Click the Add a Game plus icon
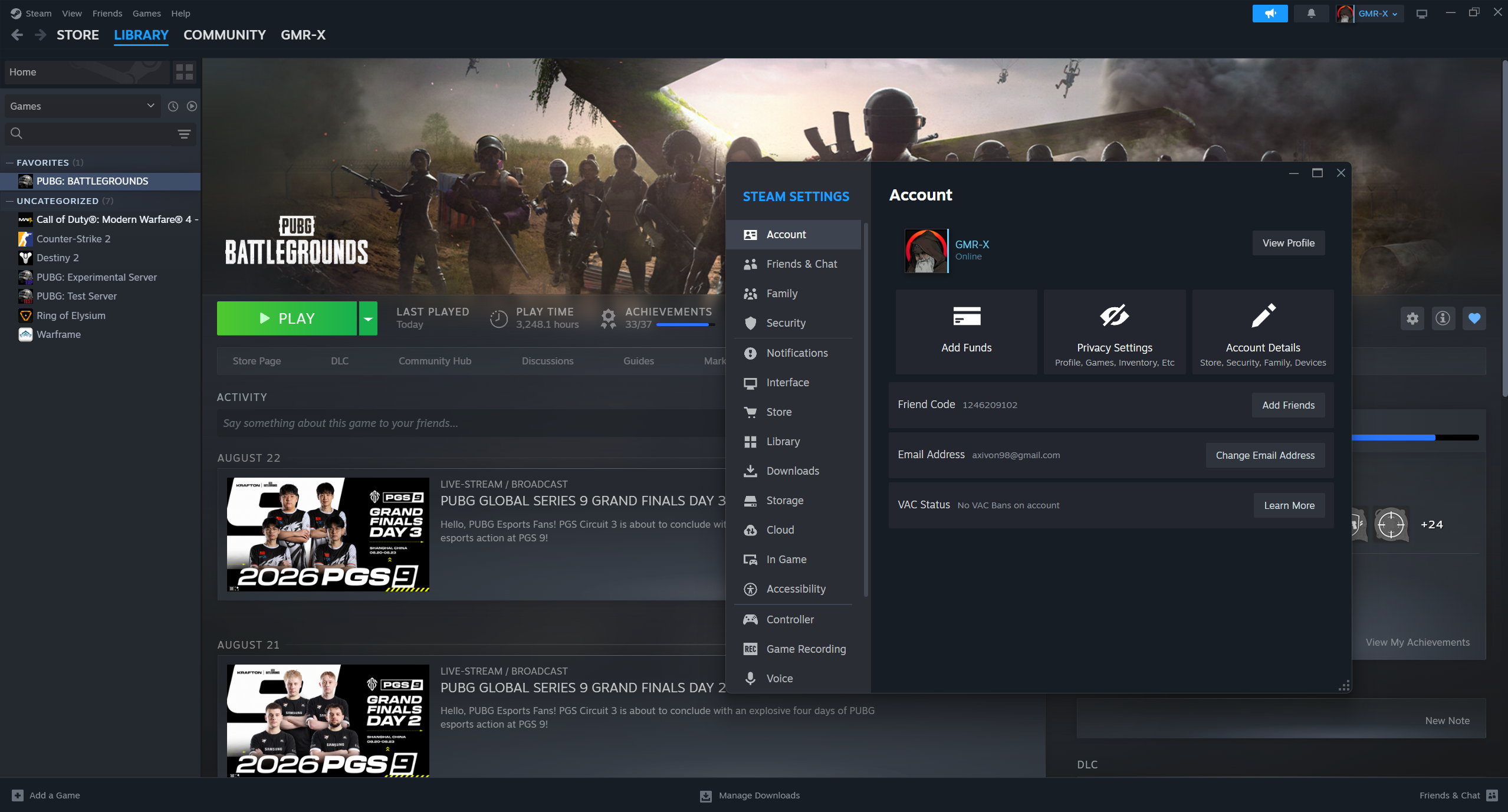The width and height of the screenshot is (1508, 812). pyautogui.click(x=18, y=795)
